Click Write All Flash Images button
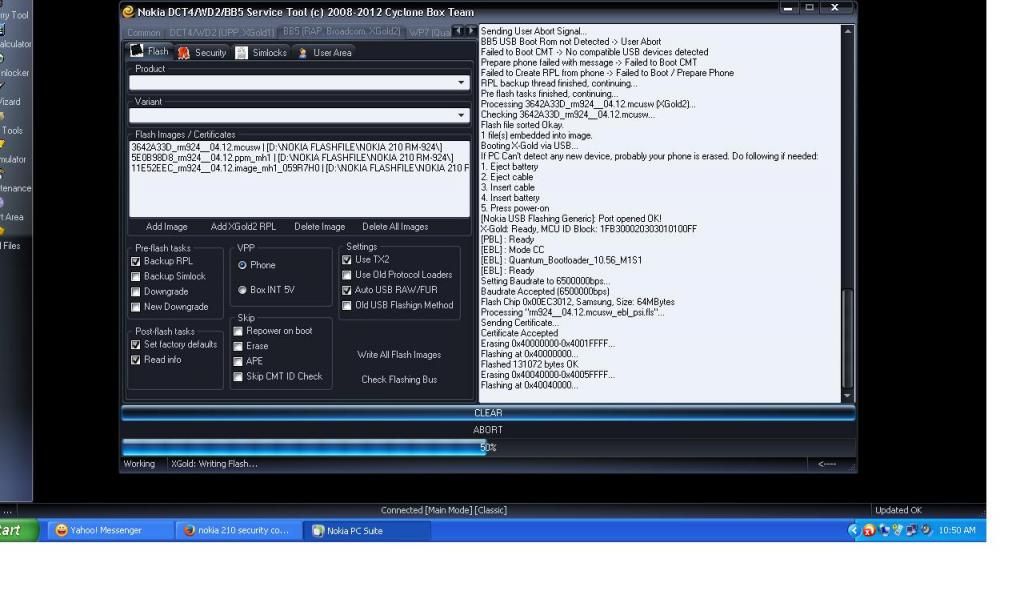 tap(399, 355)
